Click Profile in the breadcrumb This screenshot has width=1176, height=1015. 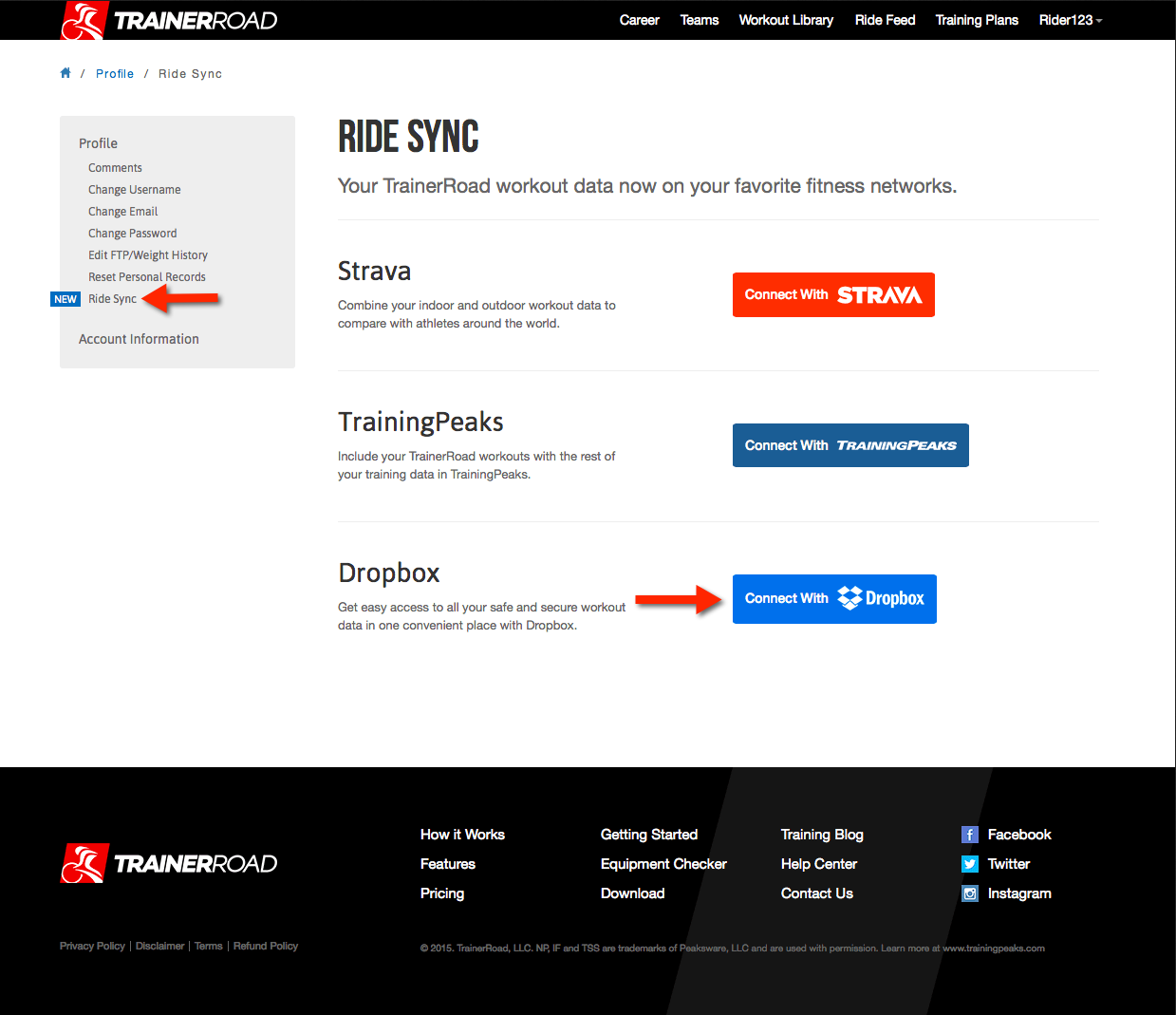pyautogui.click(x=115, y=74)
